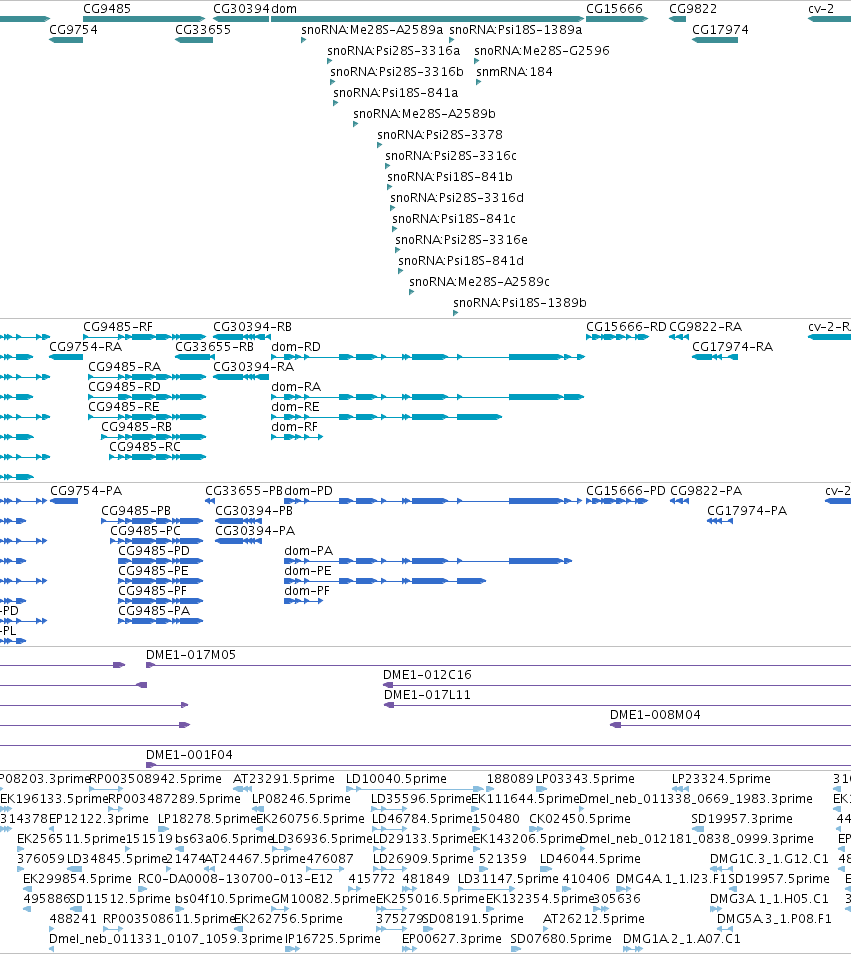Click the snoRNA:Psi28S-3378 label
This screenshot has height=954, width=851.
tap(440, 134)
